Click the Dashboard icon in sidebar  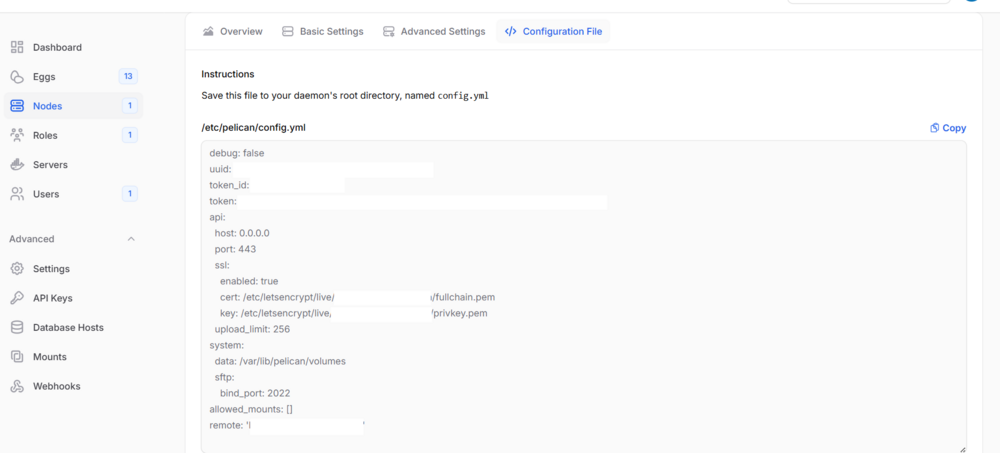(17, 47)
